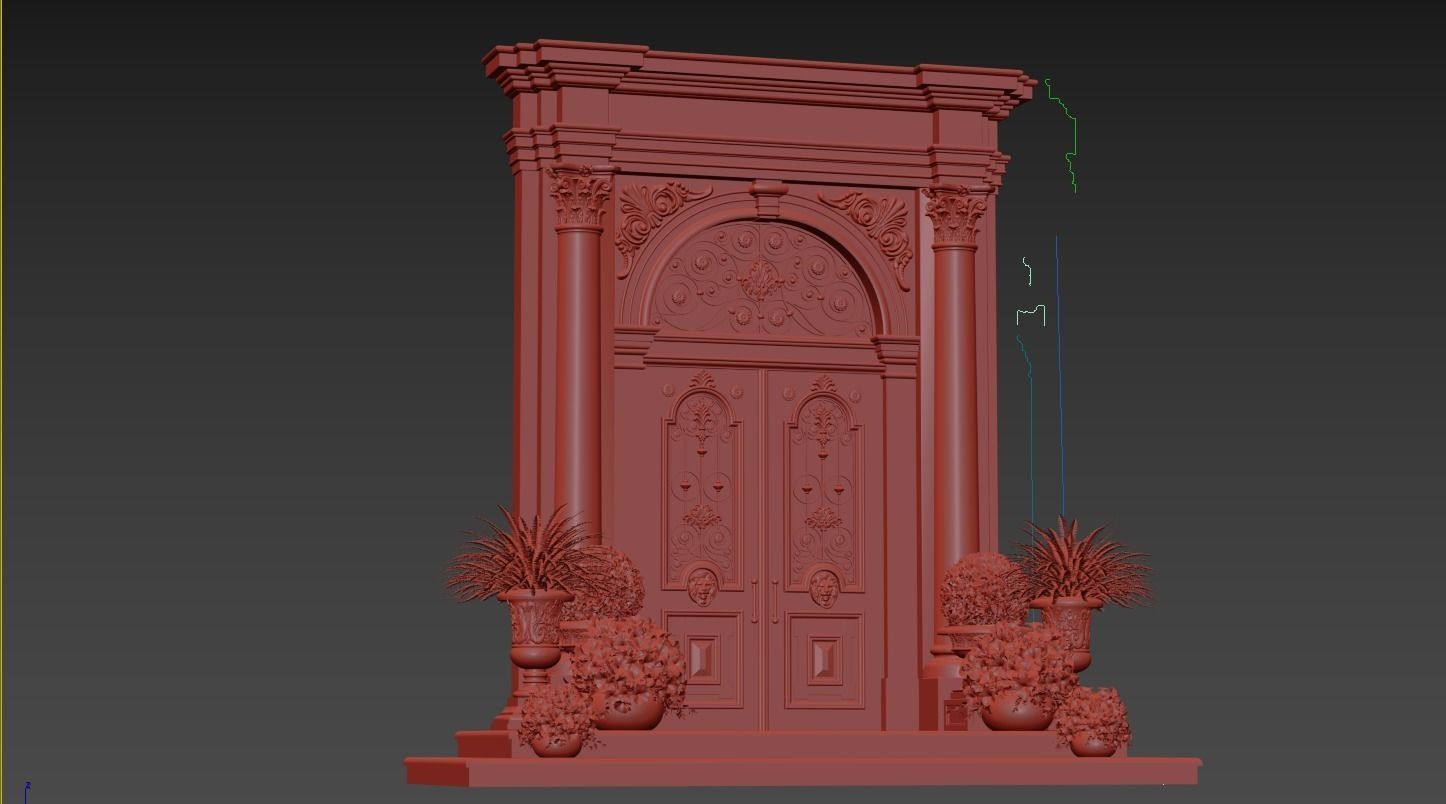Screen dimensions: 1446x804
Task: Click the left door's vertical pull handle
Action: (755, 600)
